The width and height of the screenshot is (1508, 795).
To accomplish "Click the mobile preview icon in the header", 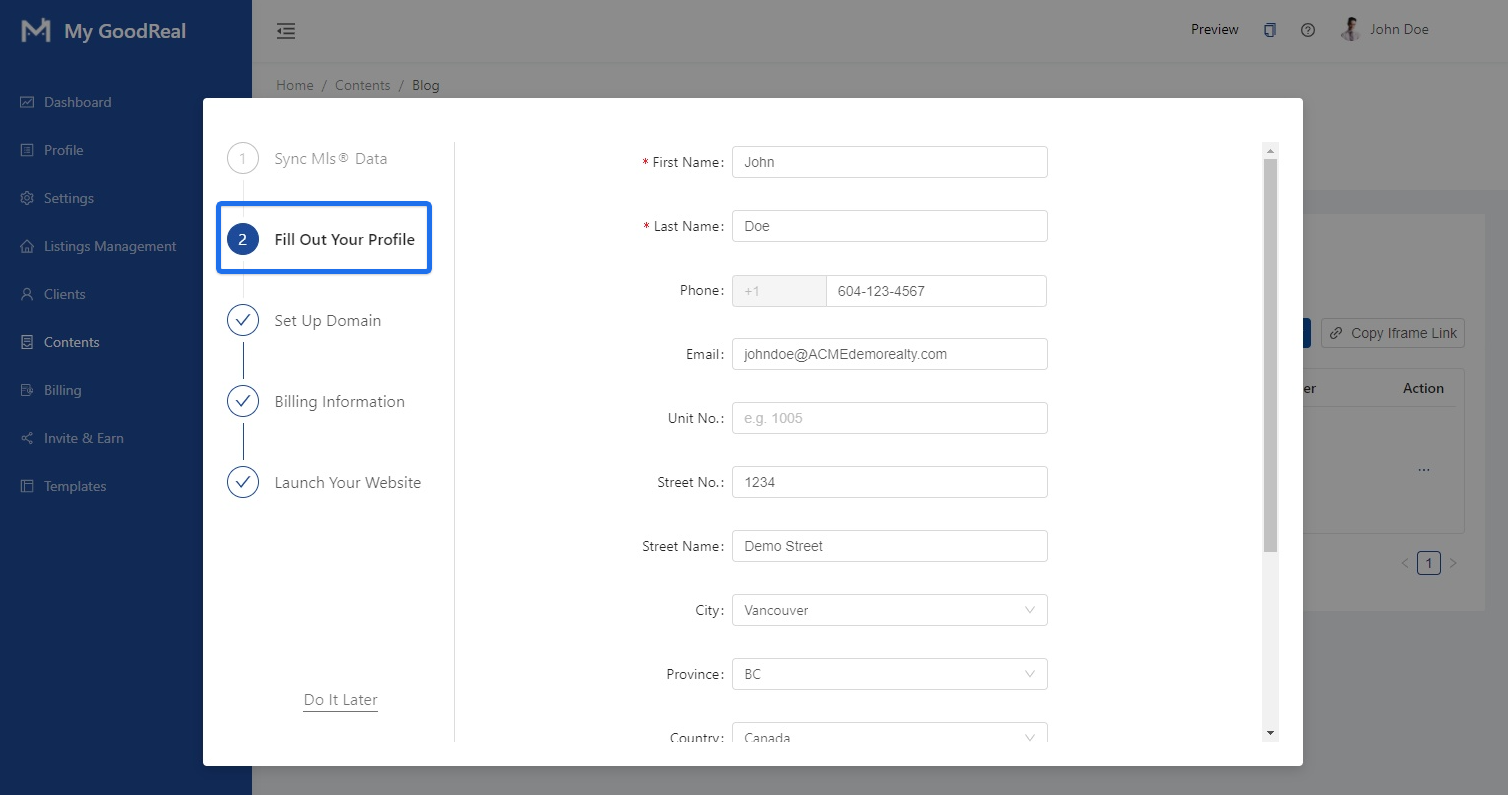I will pyautogui.click(x=1269, y=29).
